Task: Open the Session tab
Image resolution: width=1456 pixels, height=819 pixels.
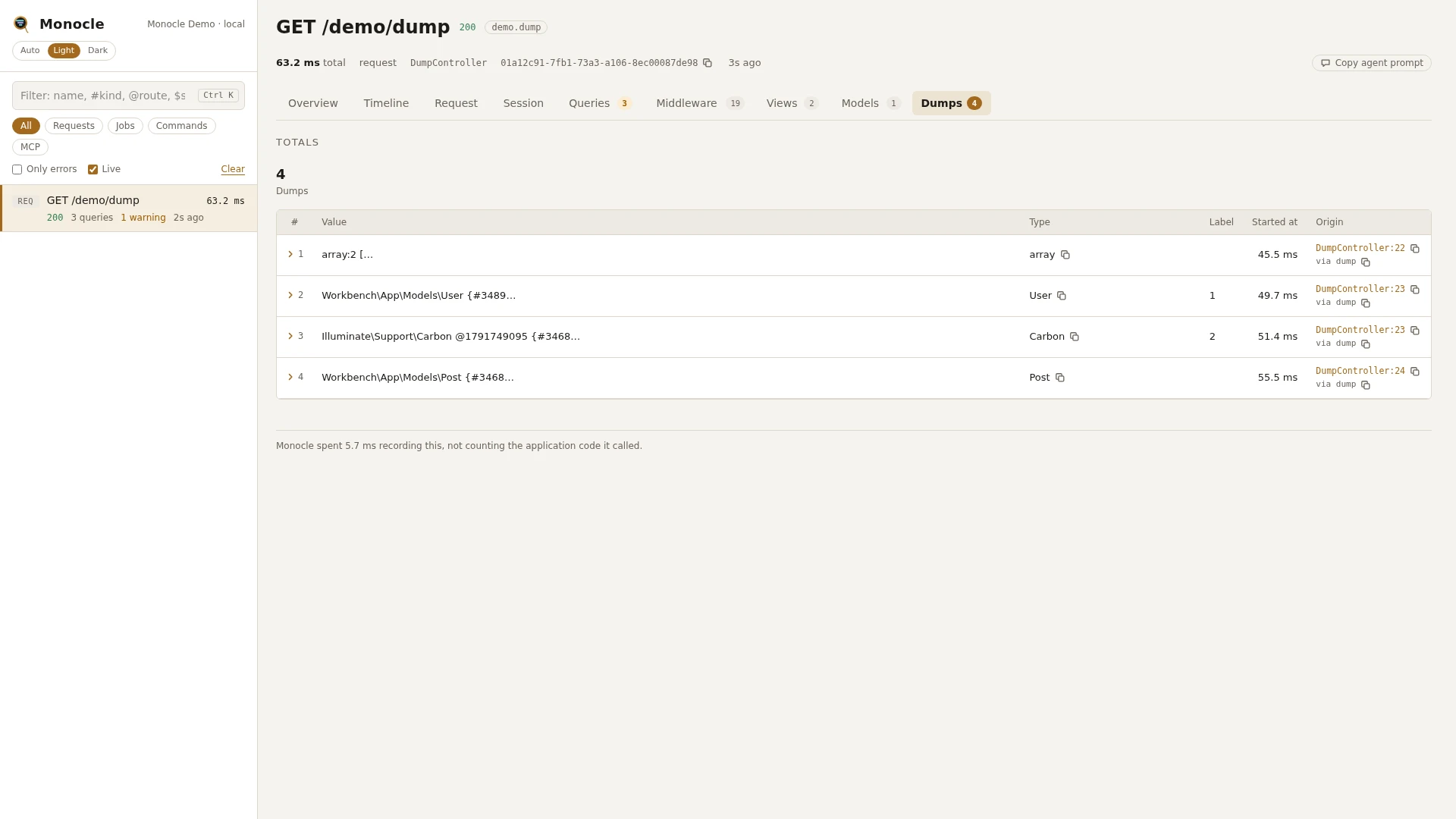Action: [523, 103]
